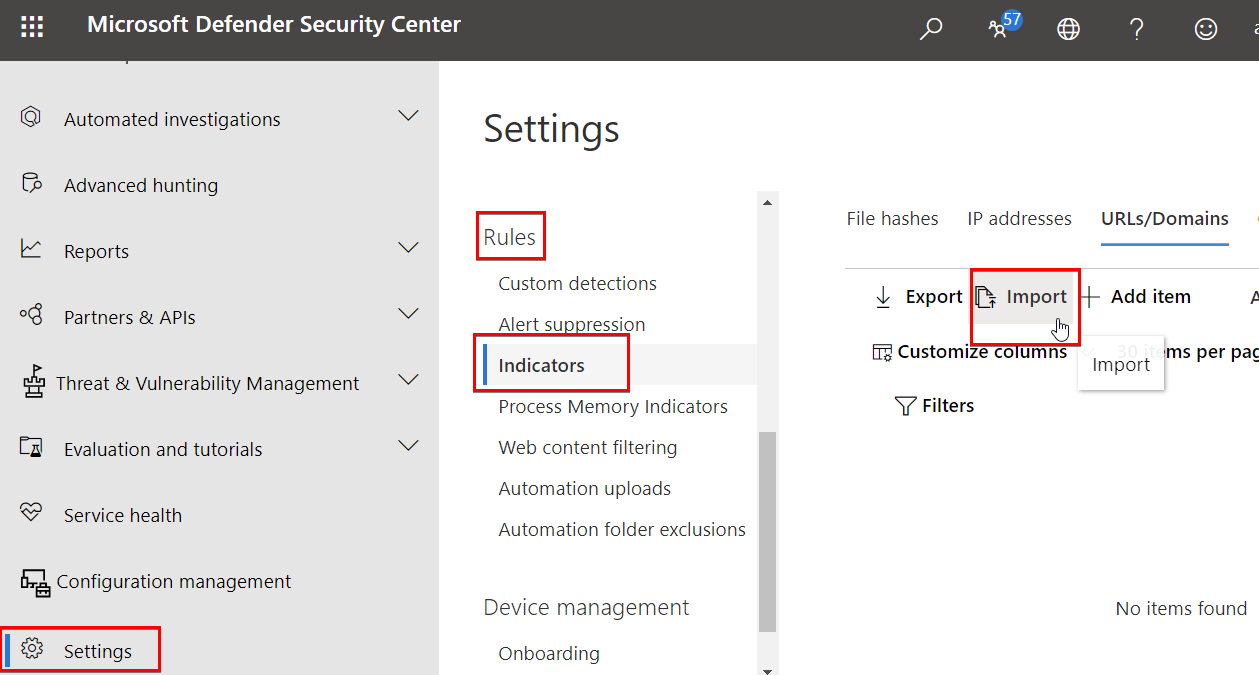
Task: Click the settings list scrollbar thumb
Action: [x=767, y=531]
